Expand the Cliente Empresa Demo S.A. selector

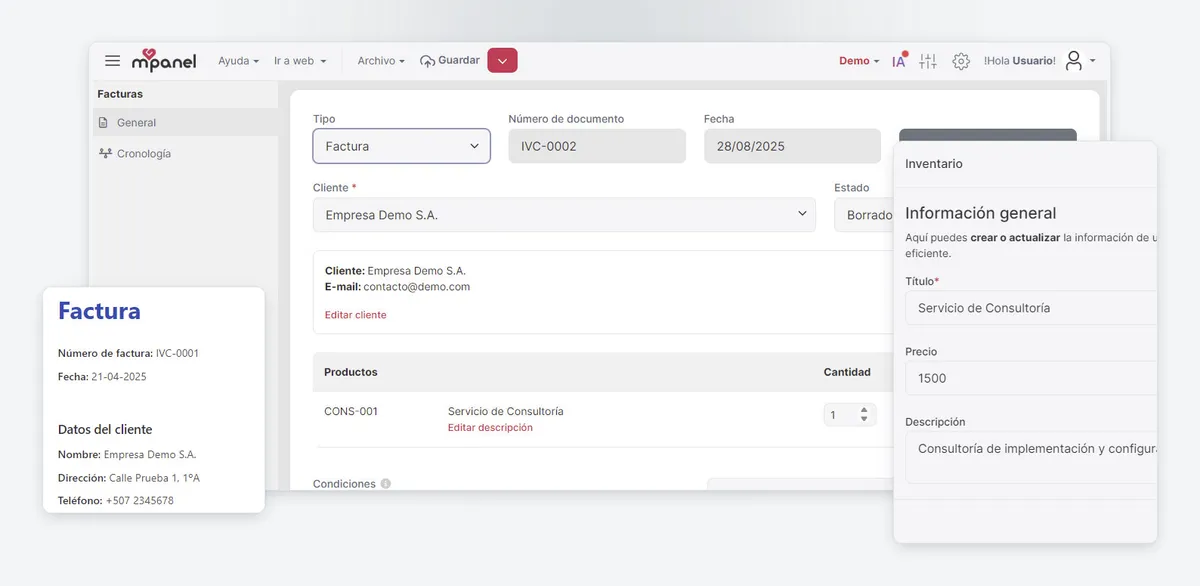(x=564, y=215)
